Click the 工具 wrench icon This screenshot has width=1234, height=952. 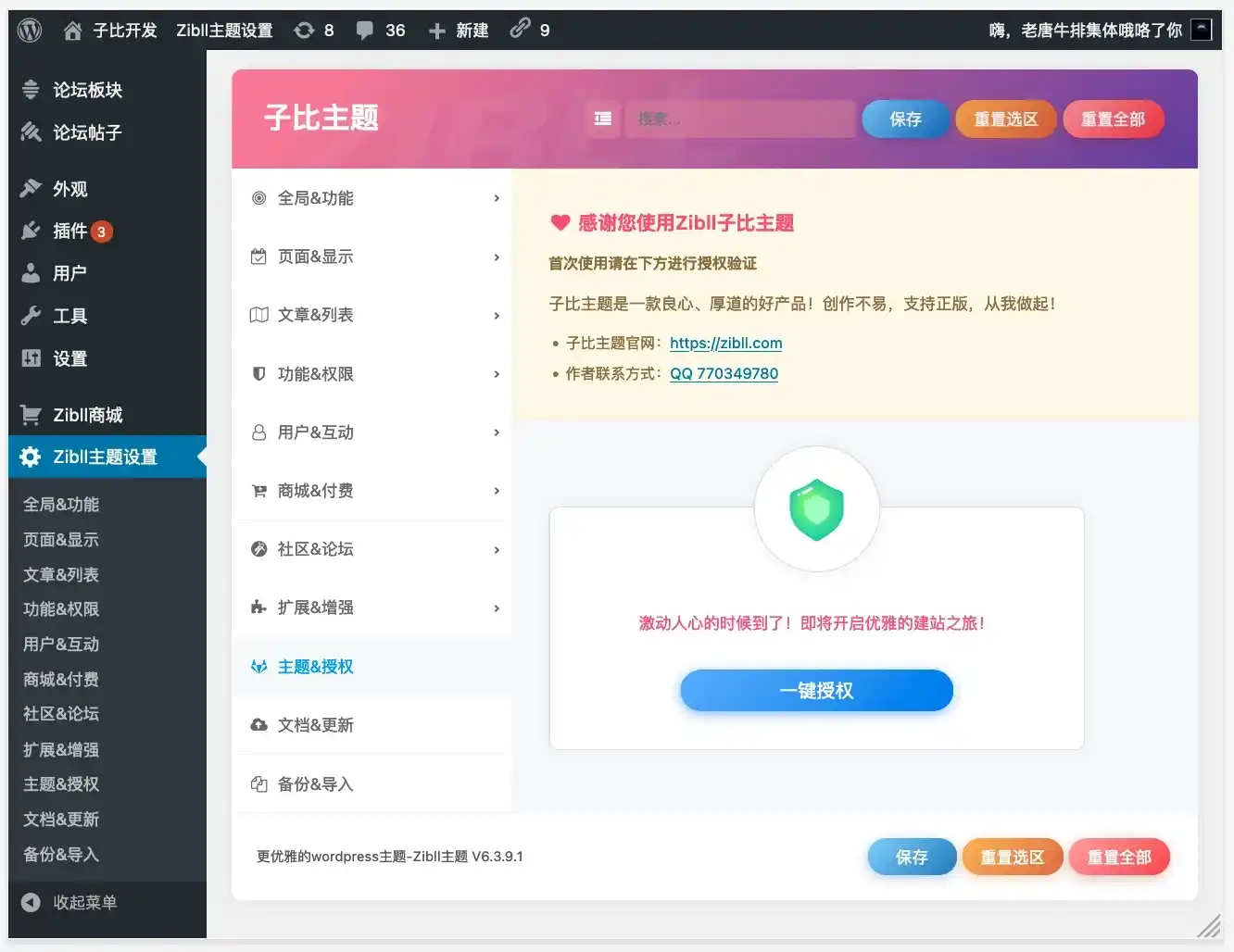[x=31, y=316]
